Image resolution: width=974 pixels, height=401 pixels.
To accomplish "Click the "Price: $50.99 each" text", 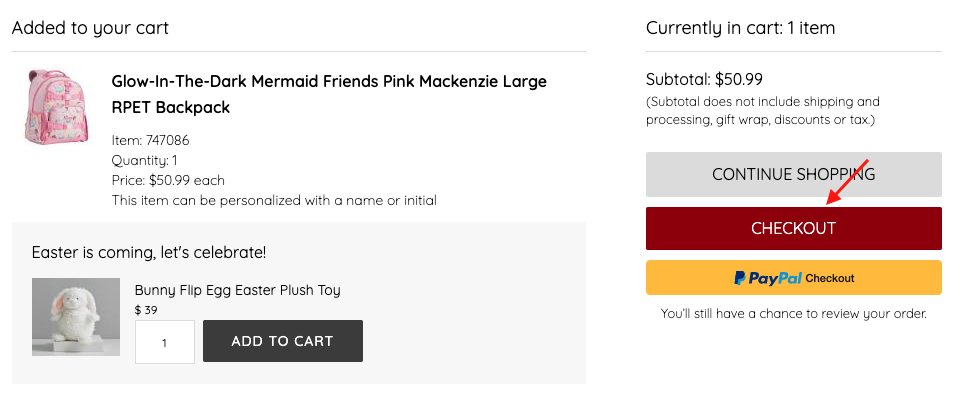I will coord(168,180).
